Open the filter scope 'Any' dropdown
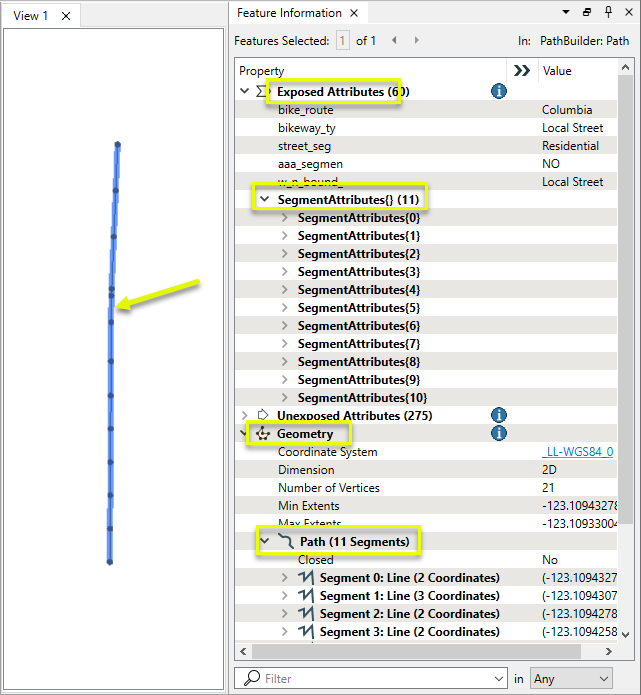 571,679
